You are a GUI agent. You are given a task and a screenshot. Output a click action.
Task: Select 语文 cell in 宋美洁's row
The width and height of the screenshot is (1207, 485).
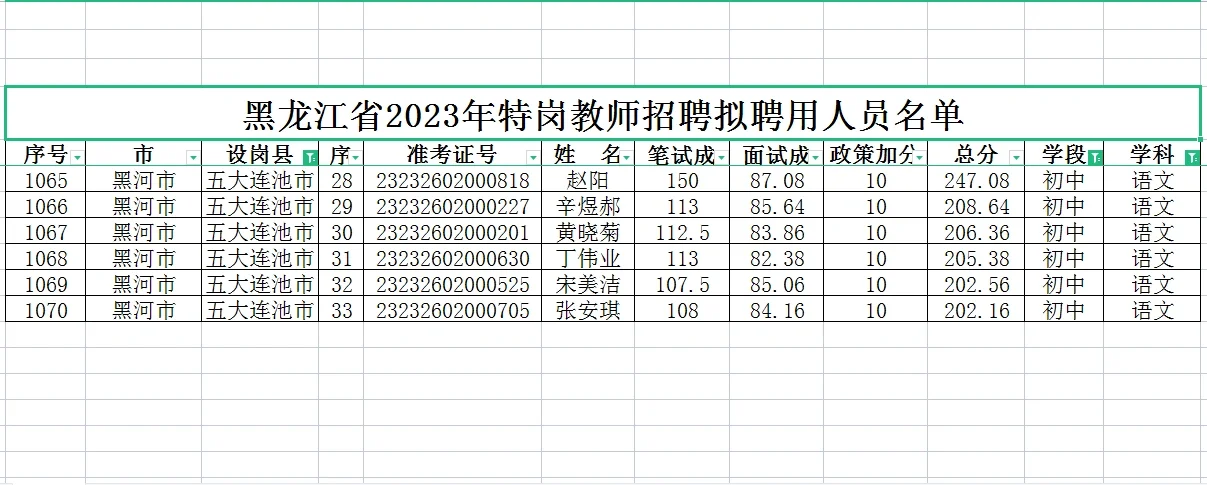1153,285
